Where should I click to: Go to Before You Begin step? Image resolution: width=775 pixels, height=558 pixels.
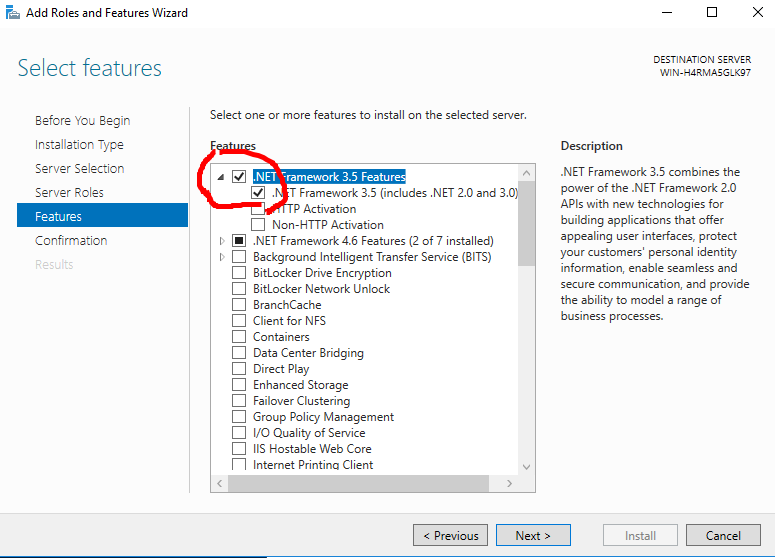click(x=83, y=121)
